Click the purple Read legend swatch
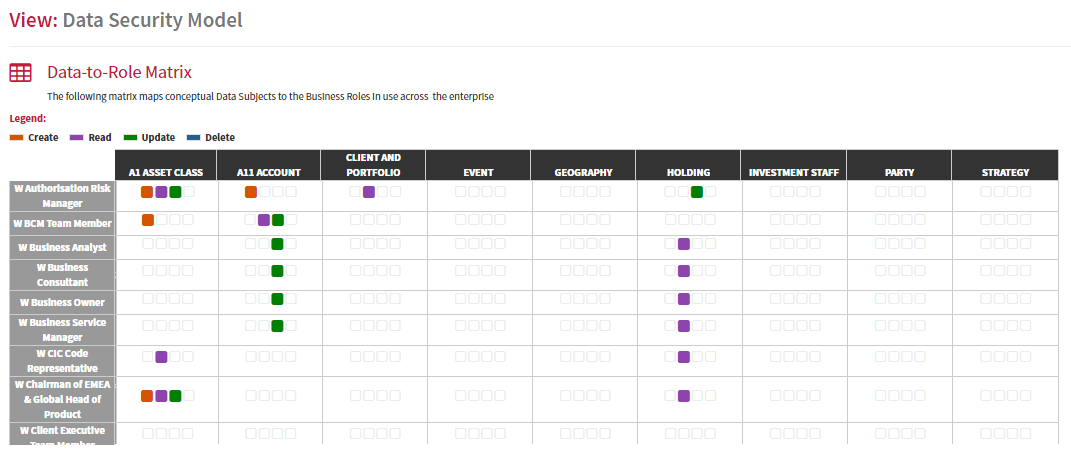The width and height of the screenshot is (1071, 450). (x=77, y=138)
